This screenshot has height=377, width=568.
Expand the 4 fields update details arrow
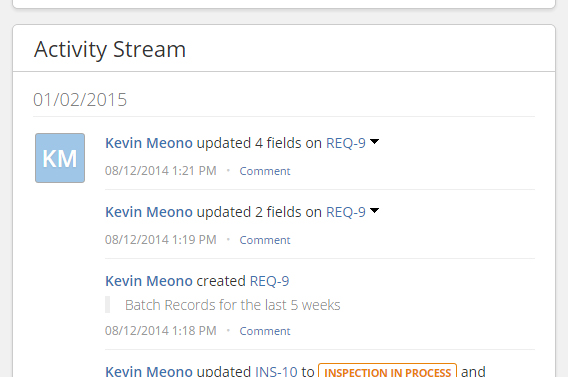coord(375,142)
